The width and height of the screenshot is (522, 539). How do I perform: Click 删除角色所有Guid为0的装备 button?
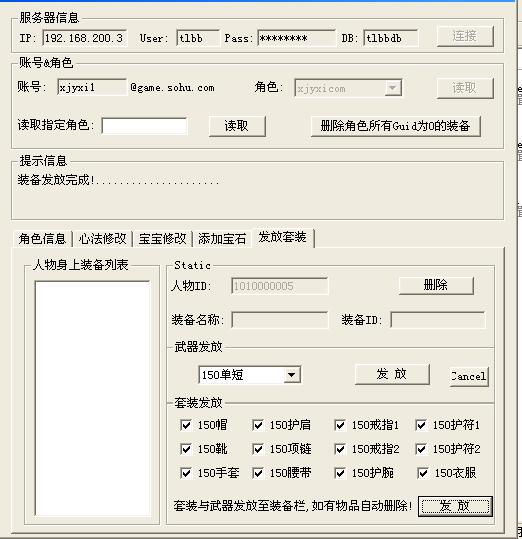pos(395,126)
